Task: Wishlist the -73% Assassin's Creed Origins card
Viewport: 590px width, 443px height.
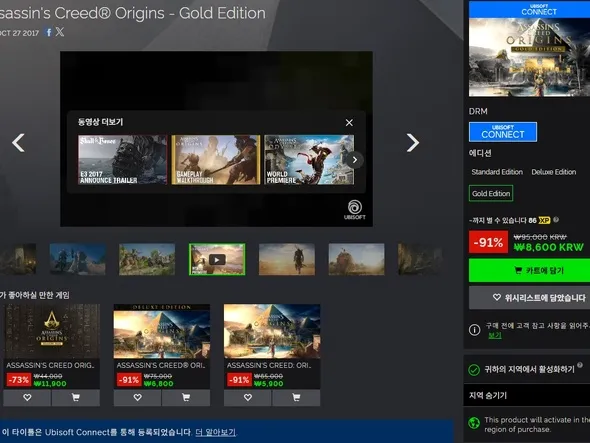Action: 27,397
